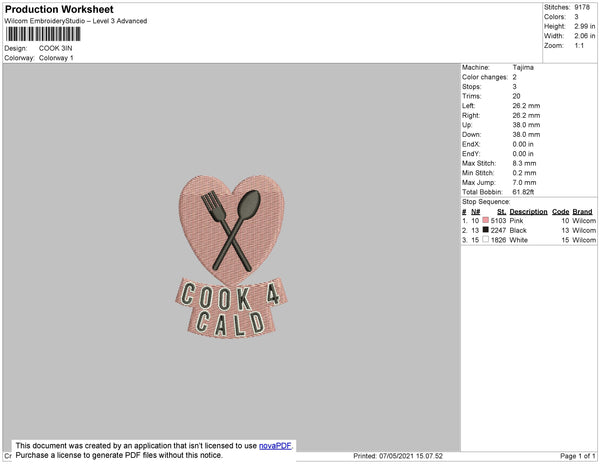Click the Width value 2.06 in
Image resolution: width=600 pixels, height=464 pixels.
[584, 36]
